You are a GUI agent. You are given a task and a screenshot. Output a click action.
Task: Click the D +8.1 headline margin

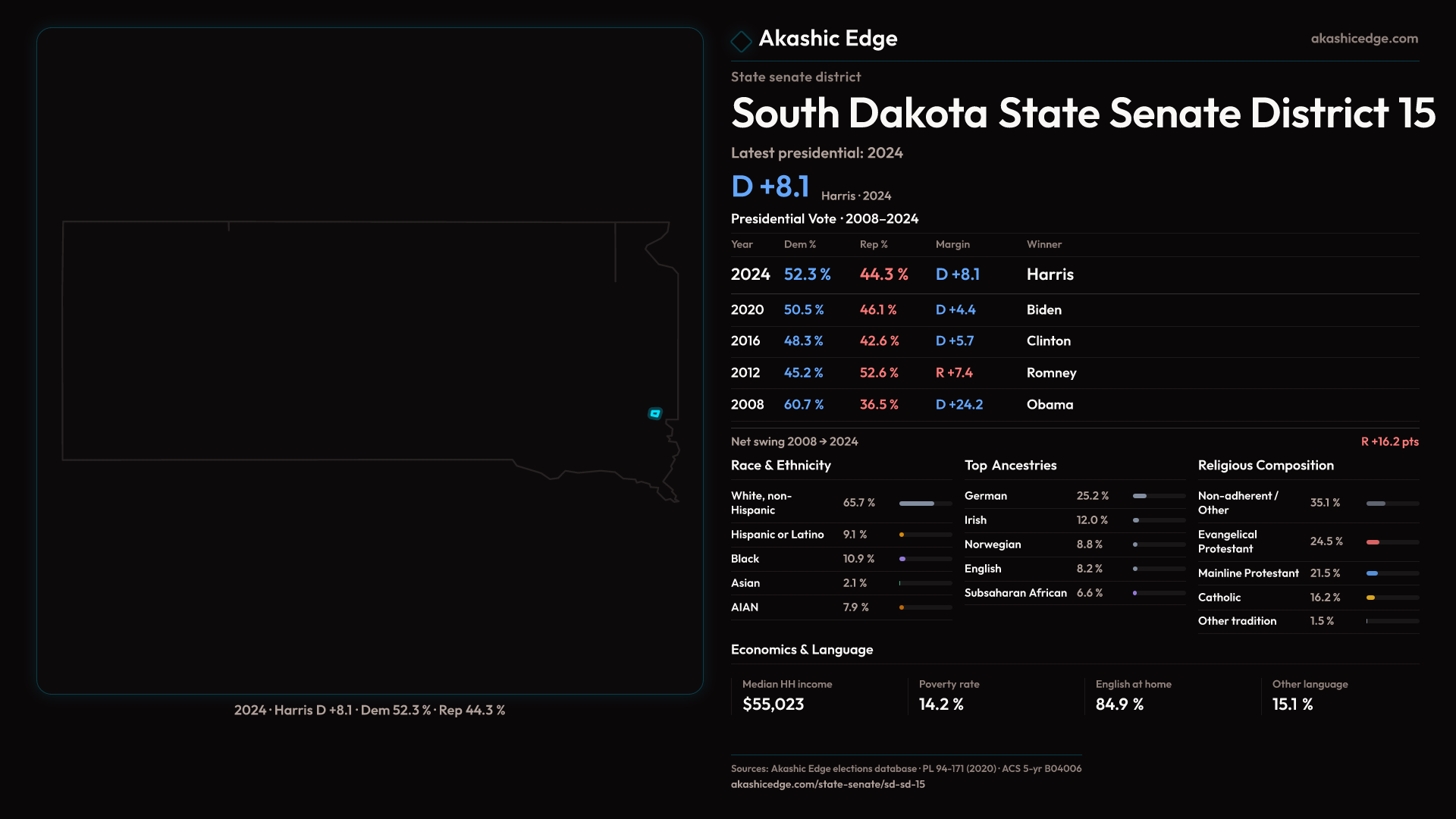[x=770, y=187]
